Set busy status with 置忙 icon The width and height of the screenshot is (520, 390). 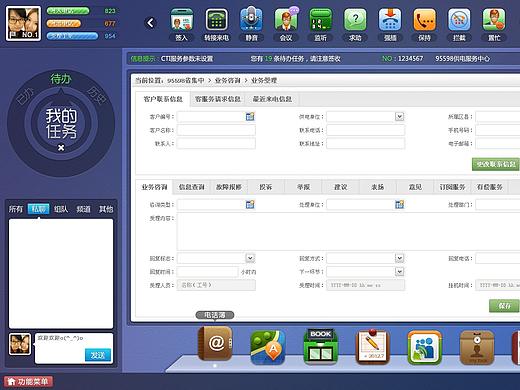pyautogui.click(x=494, y=20)
